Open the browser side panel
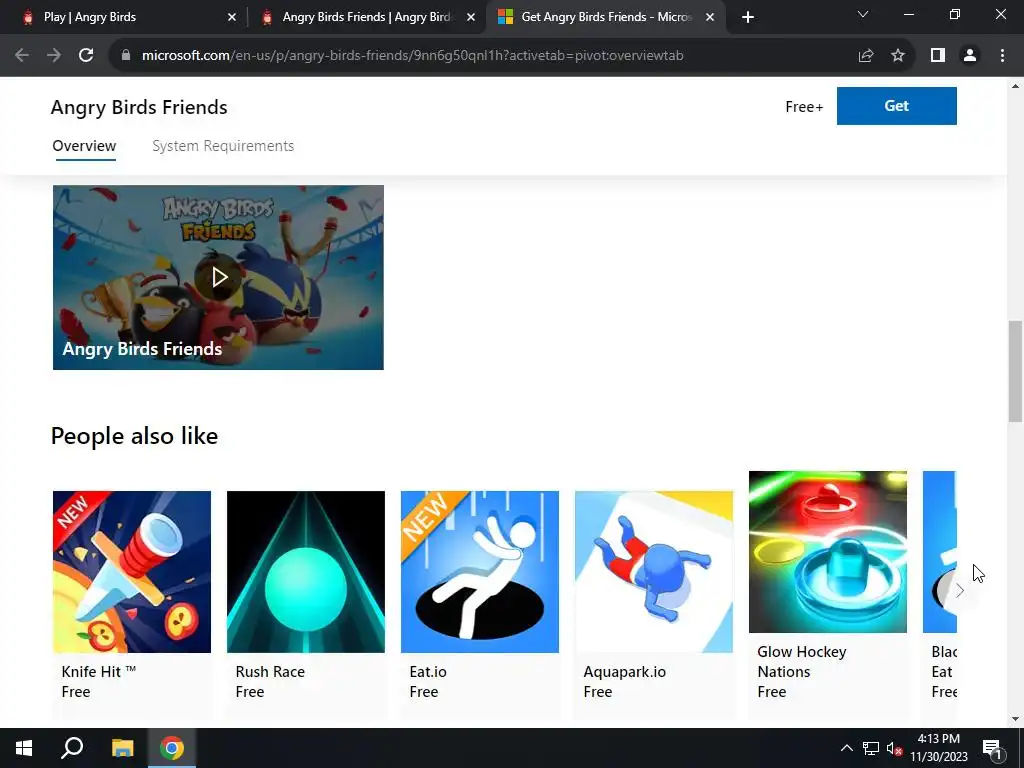This screenshot has width=1024, height=768. (938, 56)
